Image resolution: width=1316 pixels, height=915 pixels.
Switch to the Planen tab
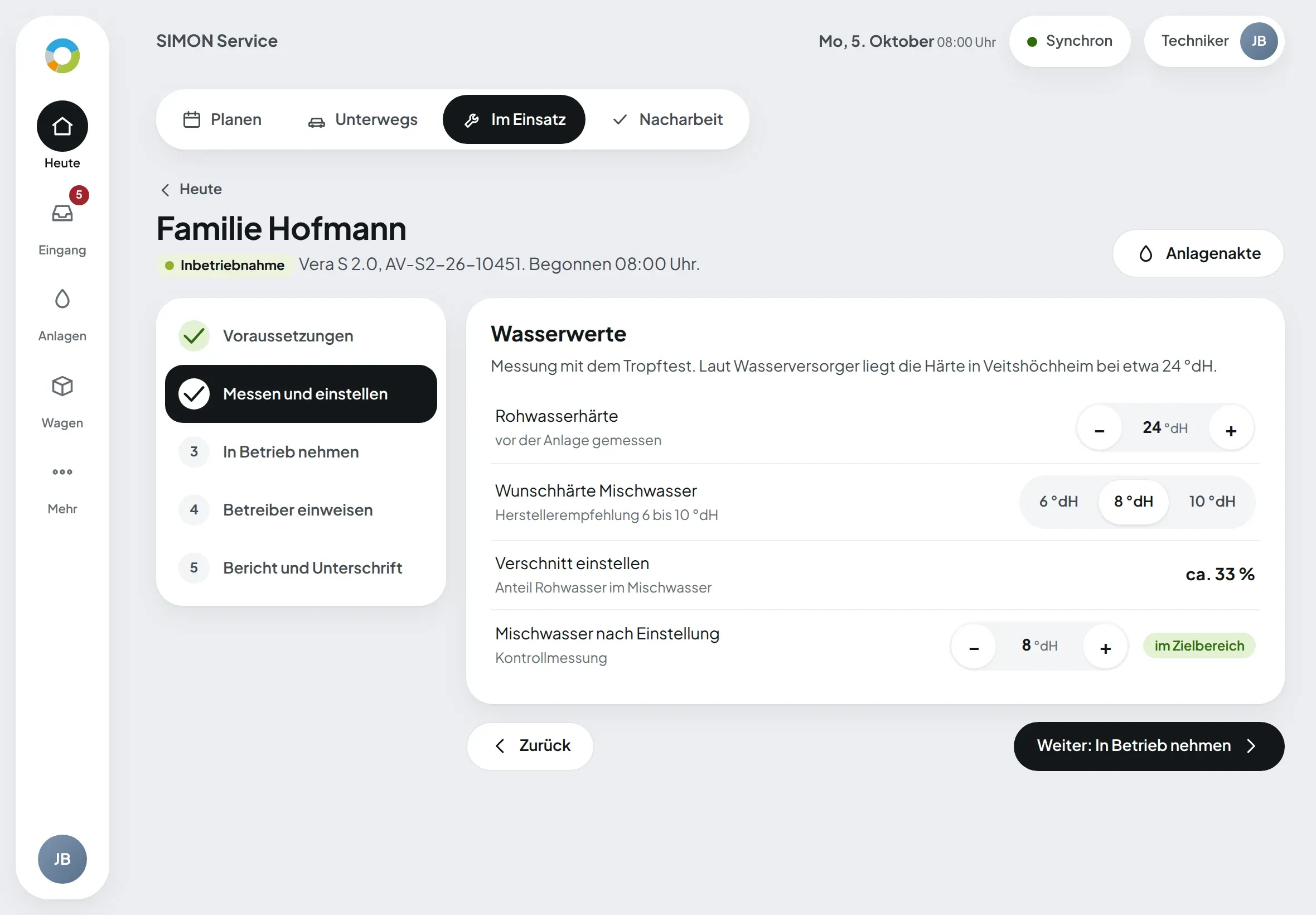222,119
